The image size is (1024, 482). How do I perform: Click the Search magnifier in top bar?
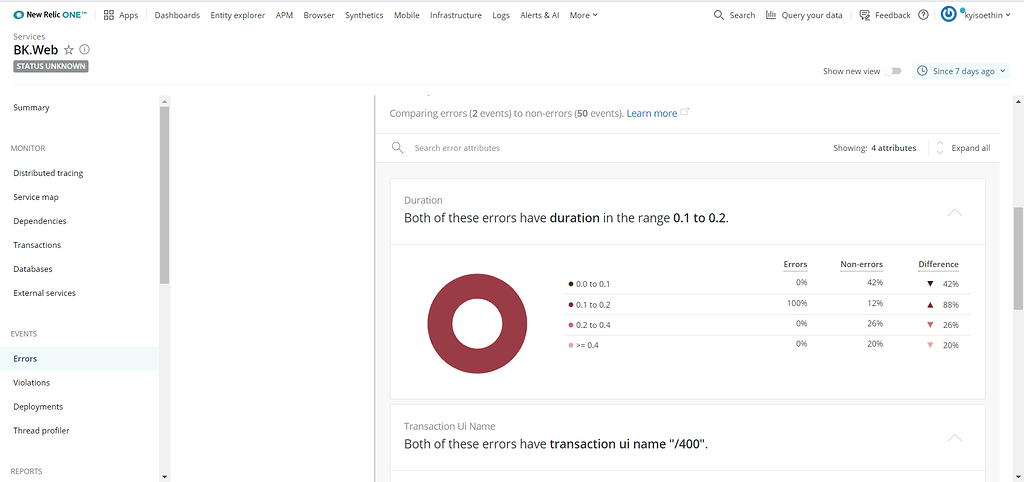tap(720, 15)
